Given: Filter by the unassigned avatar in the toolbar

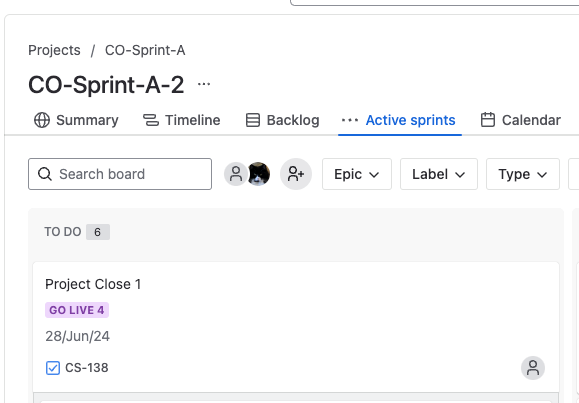Looking at the screenshot, I should 236,174.
